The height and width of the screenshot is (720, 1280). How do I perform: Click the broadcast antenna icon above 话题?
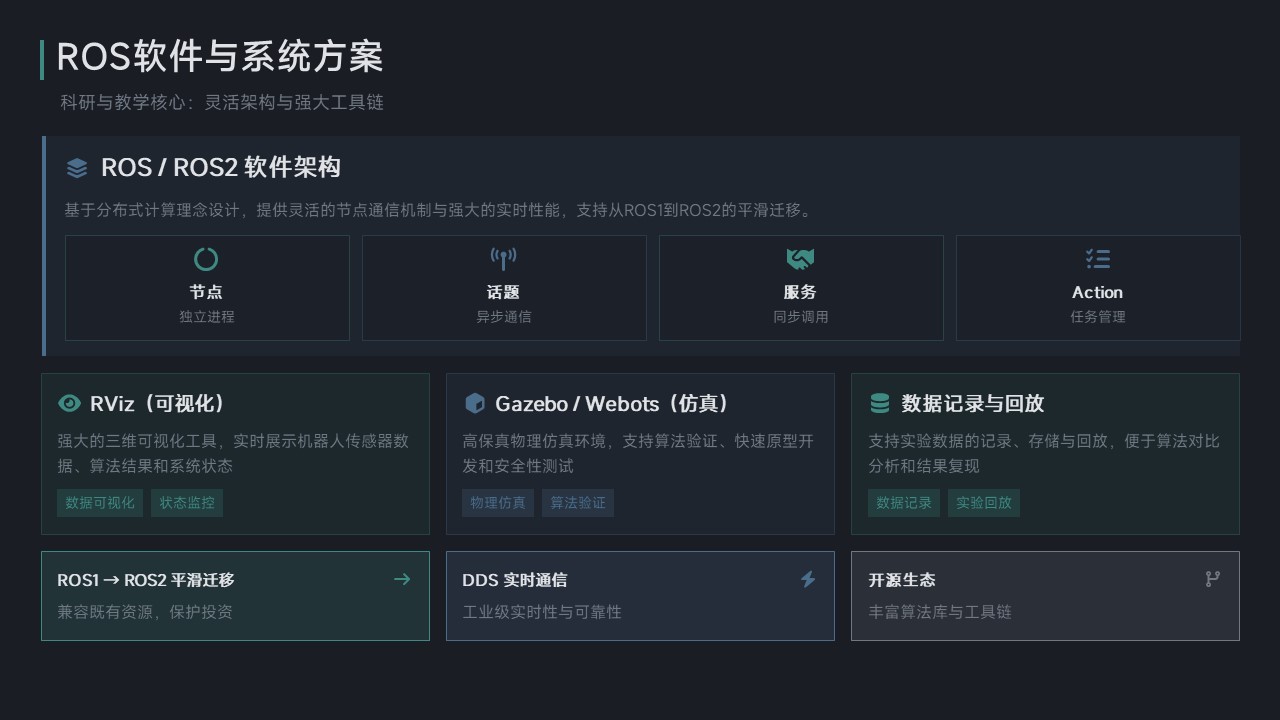click(503, 259)
